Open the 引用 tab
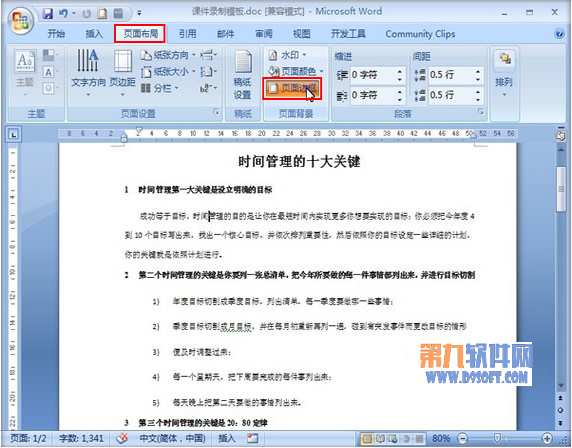The height and width of the screenshot is (448, 572). click(x=188, y=34)
